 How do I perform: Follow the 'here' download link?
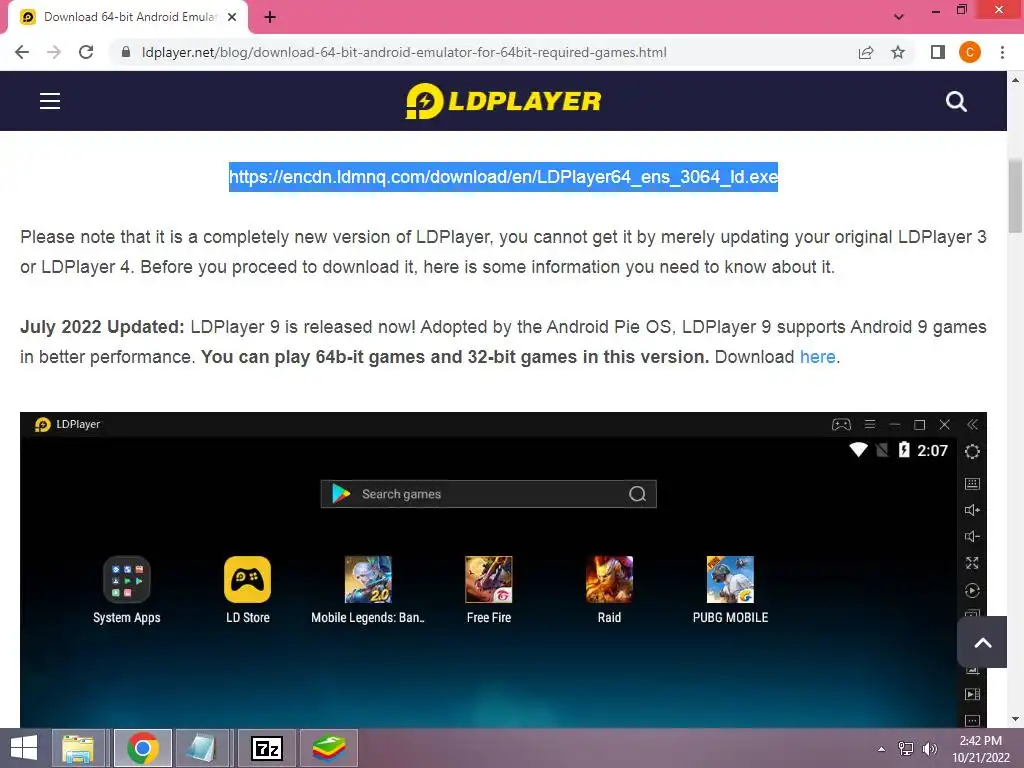click(818, 357)
